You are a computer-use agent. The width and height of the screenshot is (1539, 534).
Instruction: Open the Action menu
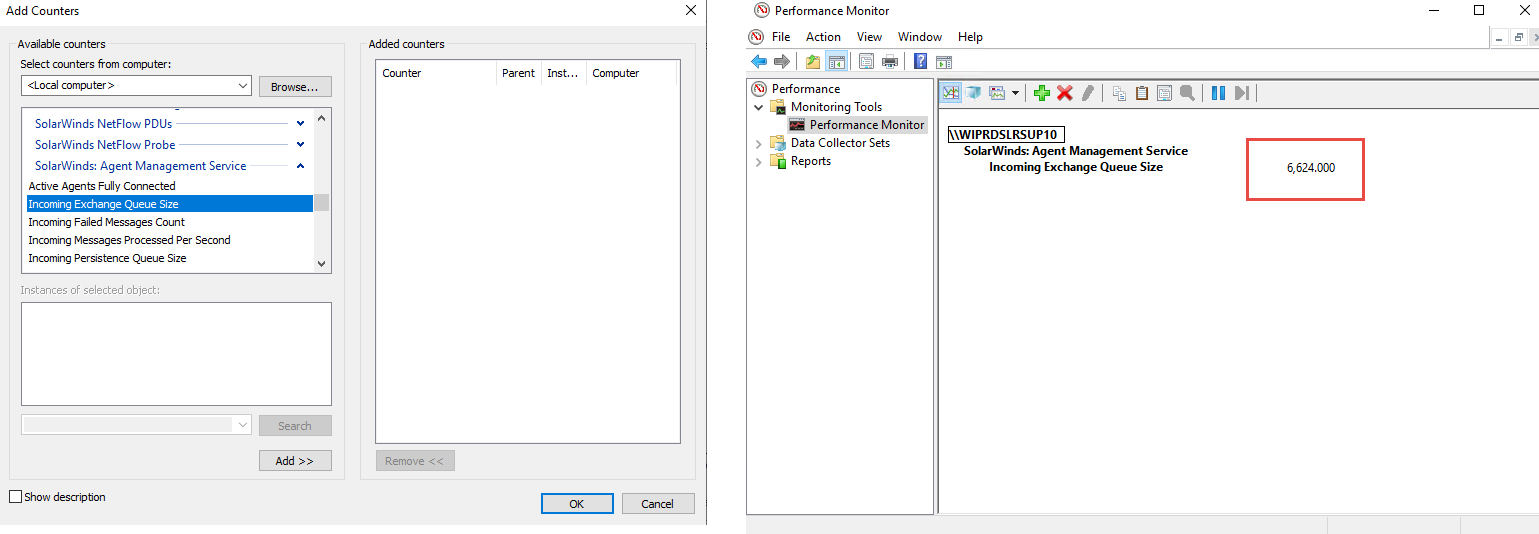click(x=823, y=37)
